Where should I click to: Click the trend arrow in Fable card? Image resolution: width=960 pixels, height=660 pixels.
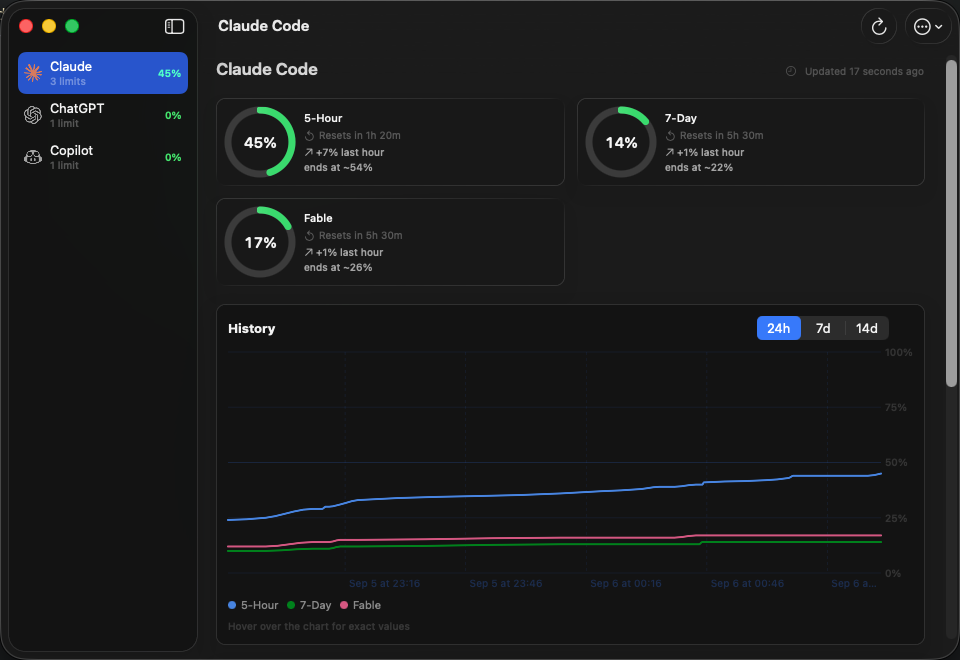point(309,252)
